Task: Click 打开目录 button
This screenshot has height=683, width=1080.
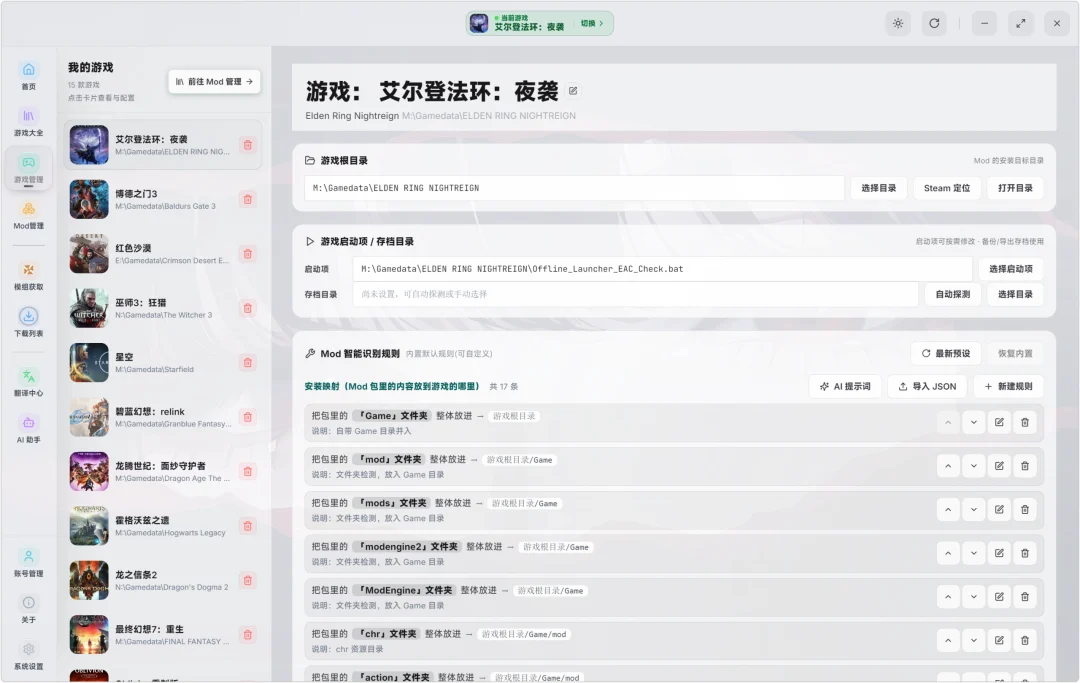Action: click(x=1015, y=188)
